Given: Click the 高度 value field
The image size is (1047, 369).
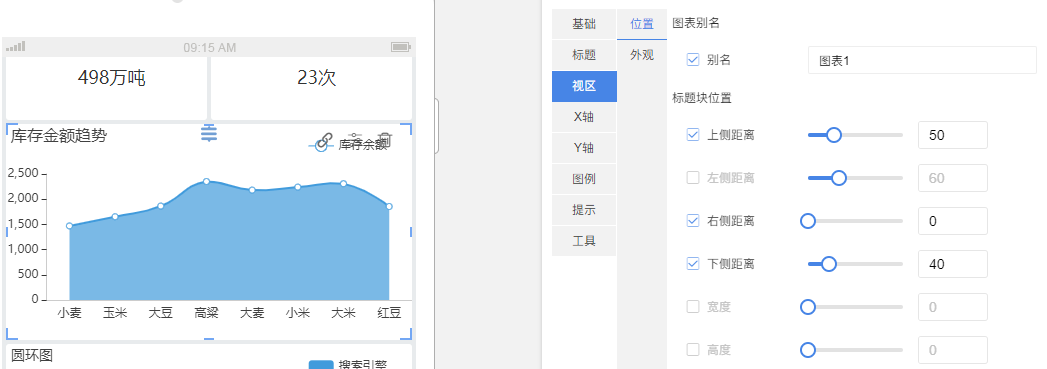Looking at the screenshot, I should 953,350.
